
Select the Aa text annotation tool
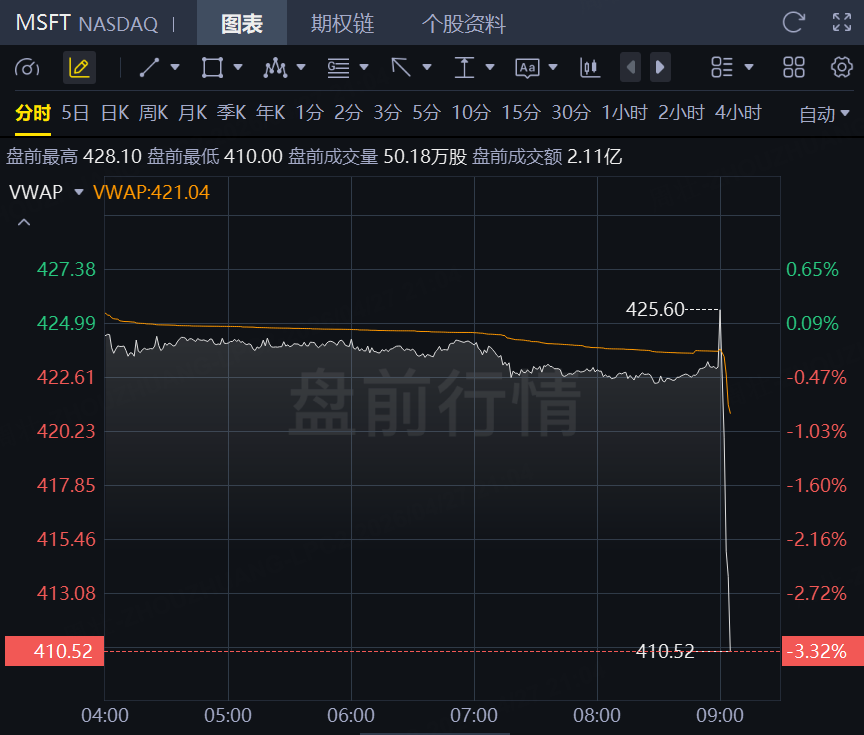coord(527,68)
